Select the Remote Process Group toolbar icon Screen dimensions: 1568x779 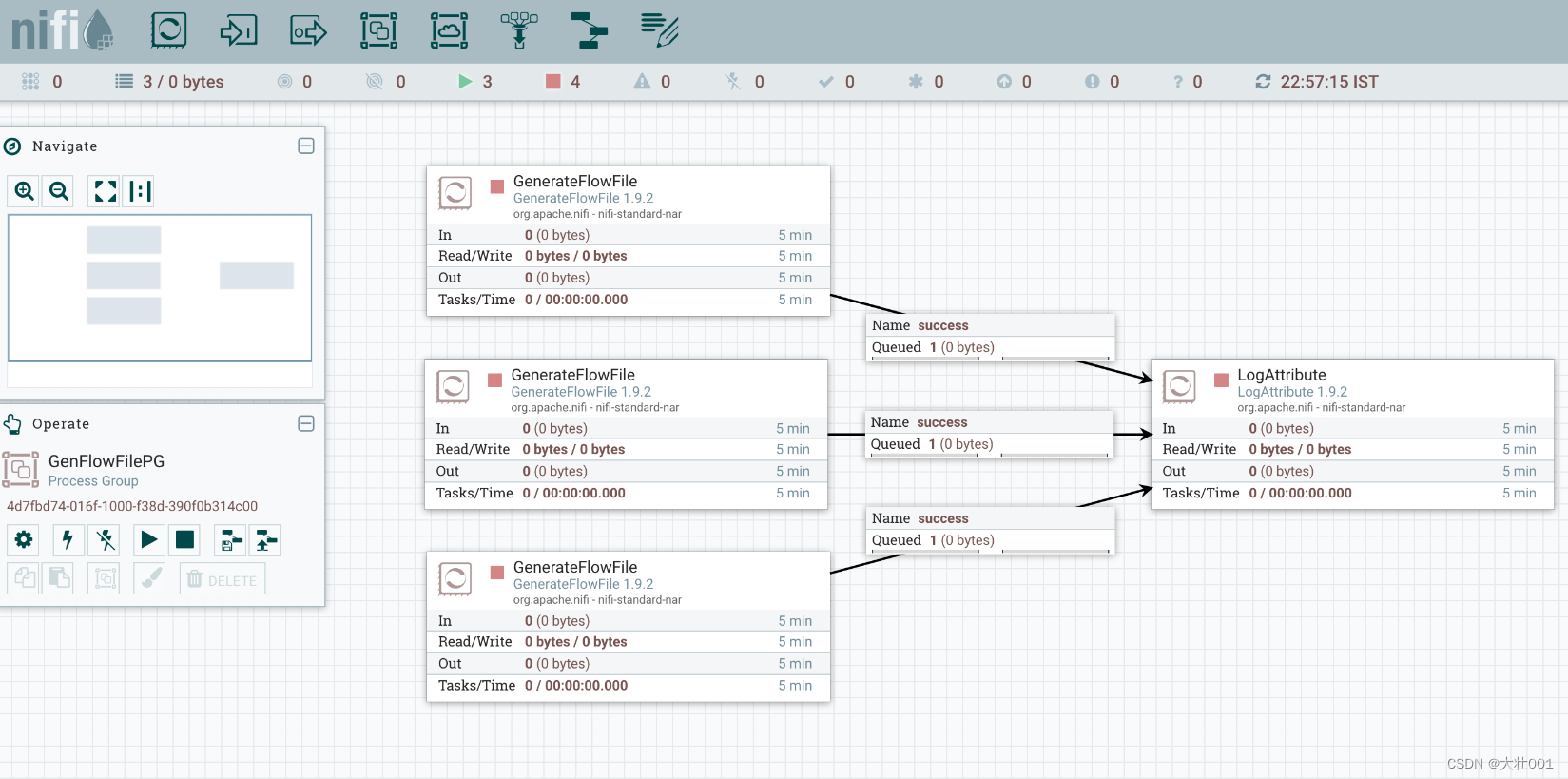click(x=449, y=30)
